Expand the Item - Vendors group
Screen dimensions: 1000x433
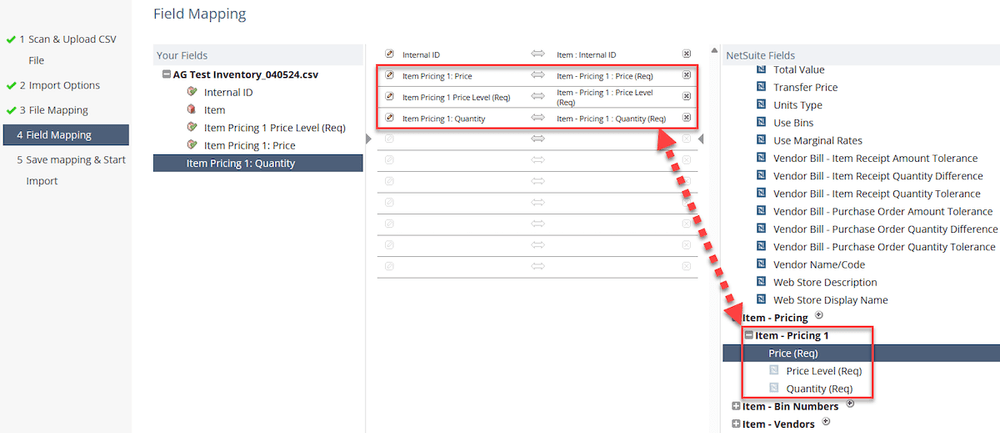[737, 424]
